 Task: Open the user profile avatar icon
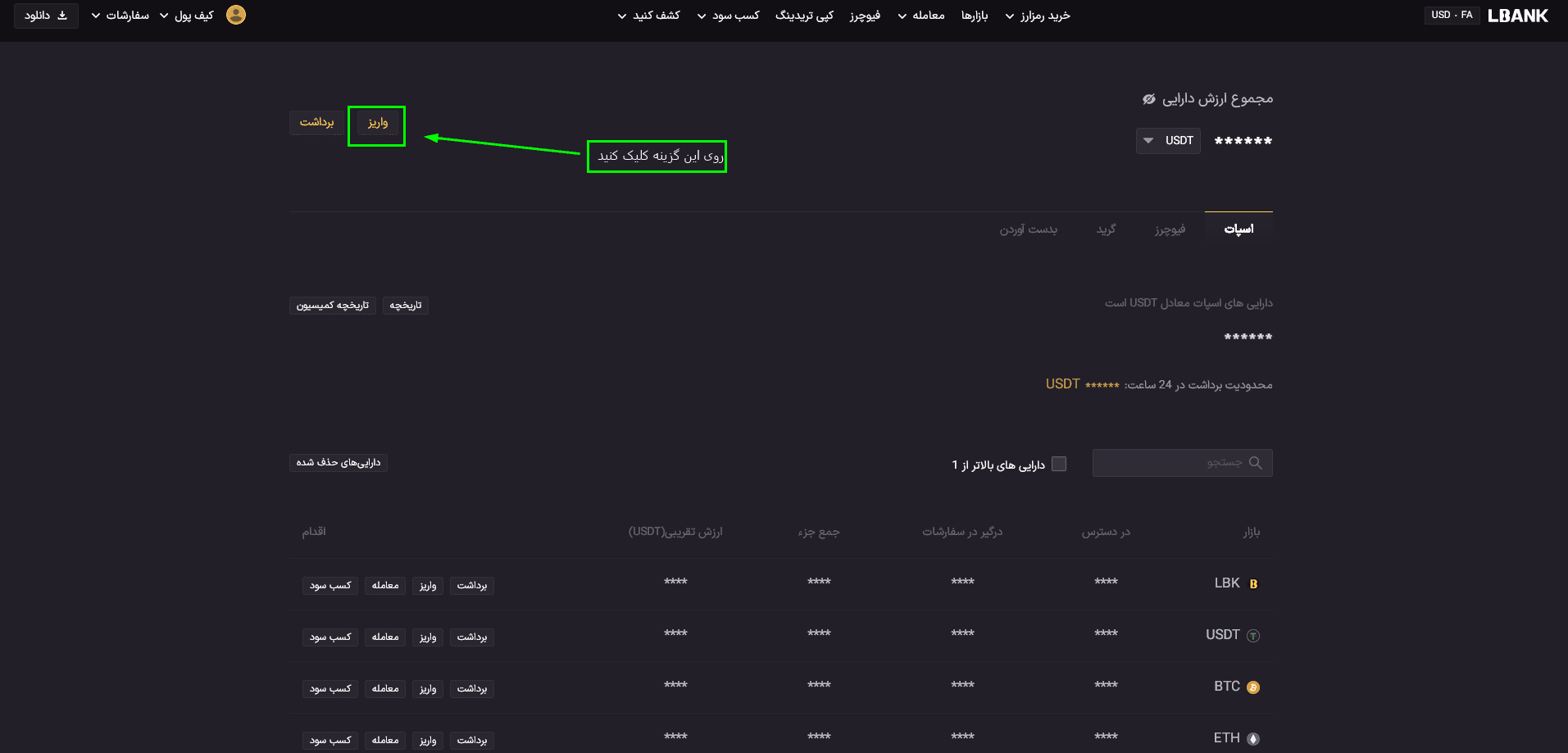click(x=236, y=15)
